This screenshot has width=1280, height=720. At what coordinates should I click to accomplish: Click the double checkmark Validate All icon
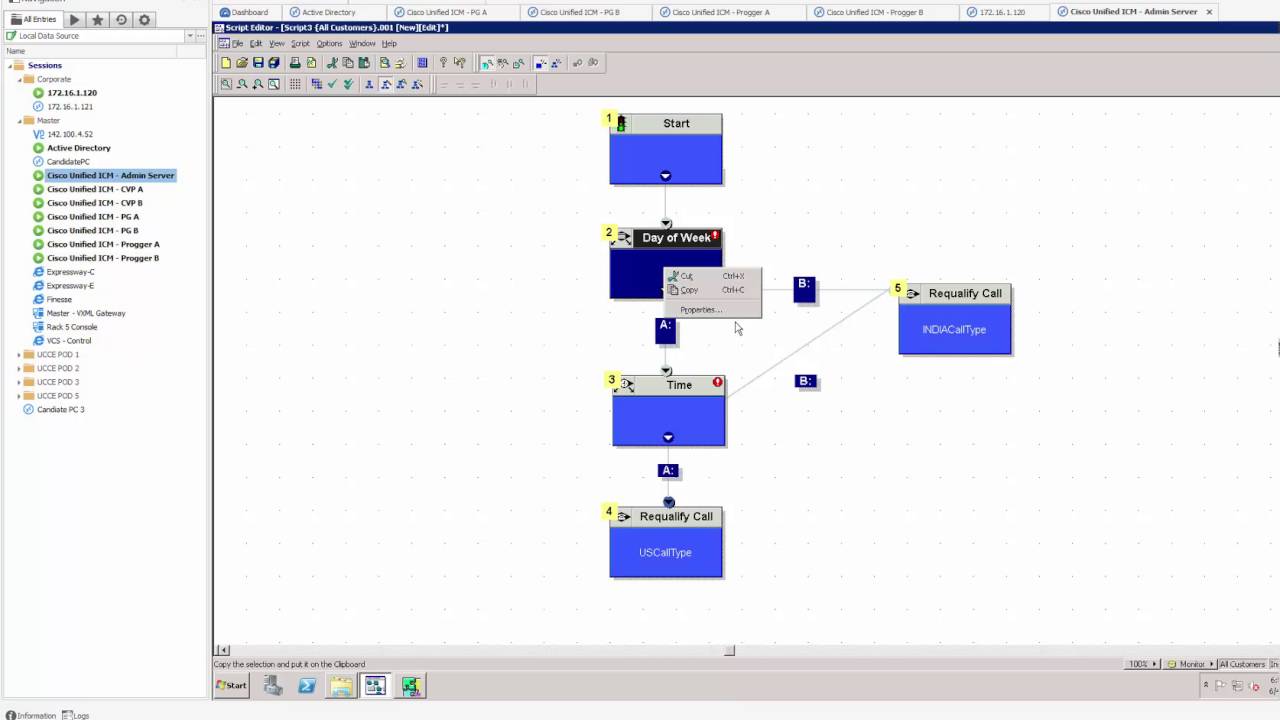[x=348, y=84]
